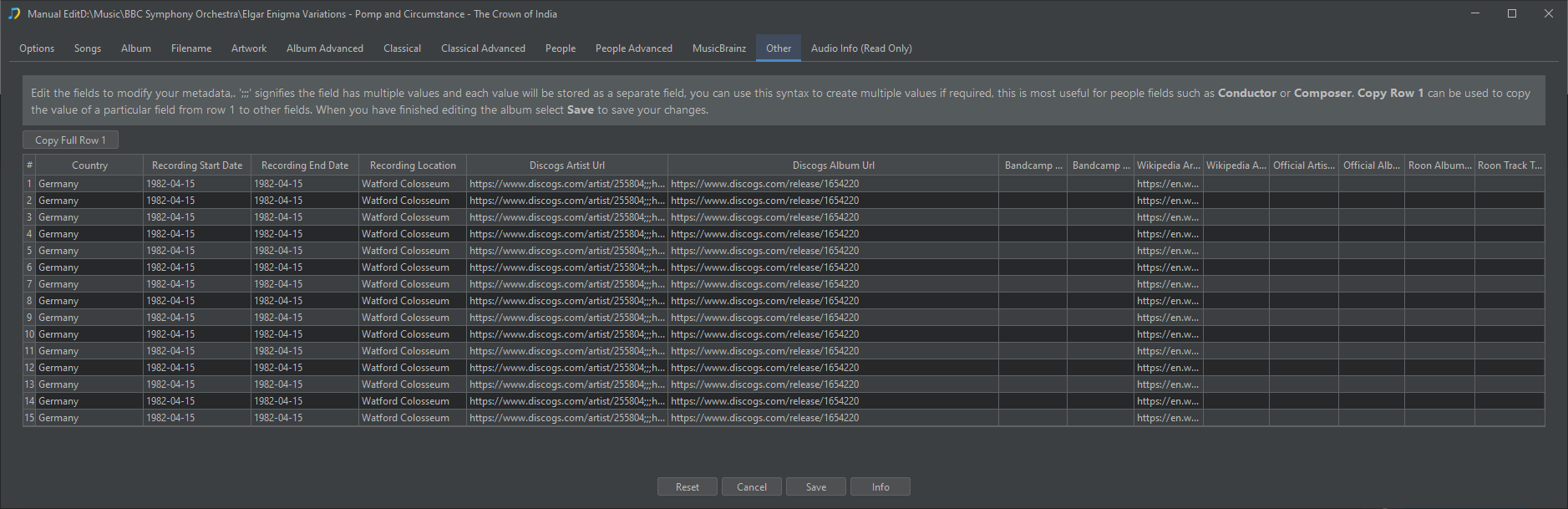Click the Discogs Album Url column header
The height and width of the screenshot is (509, 1568).
point(834,165)
